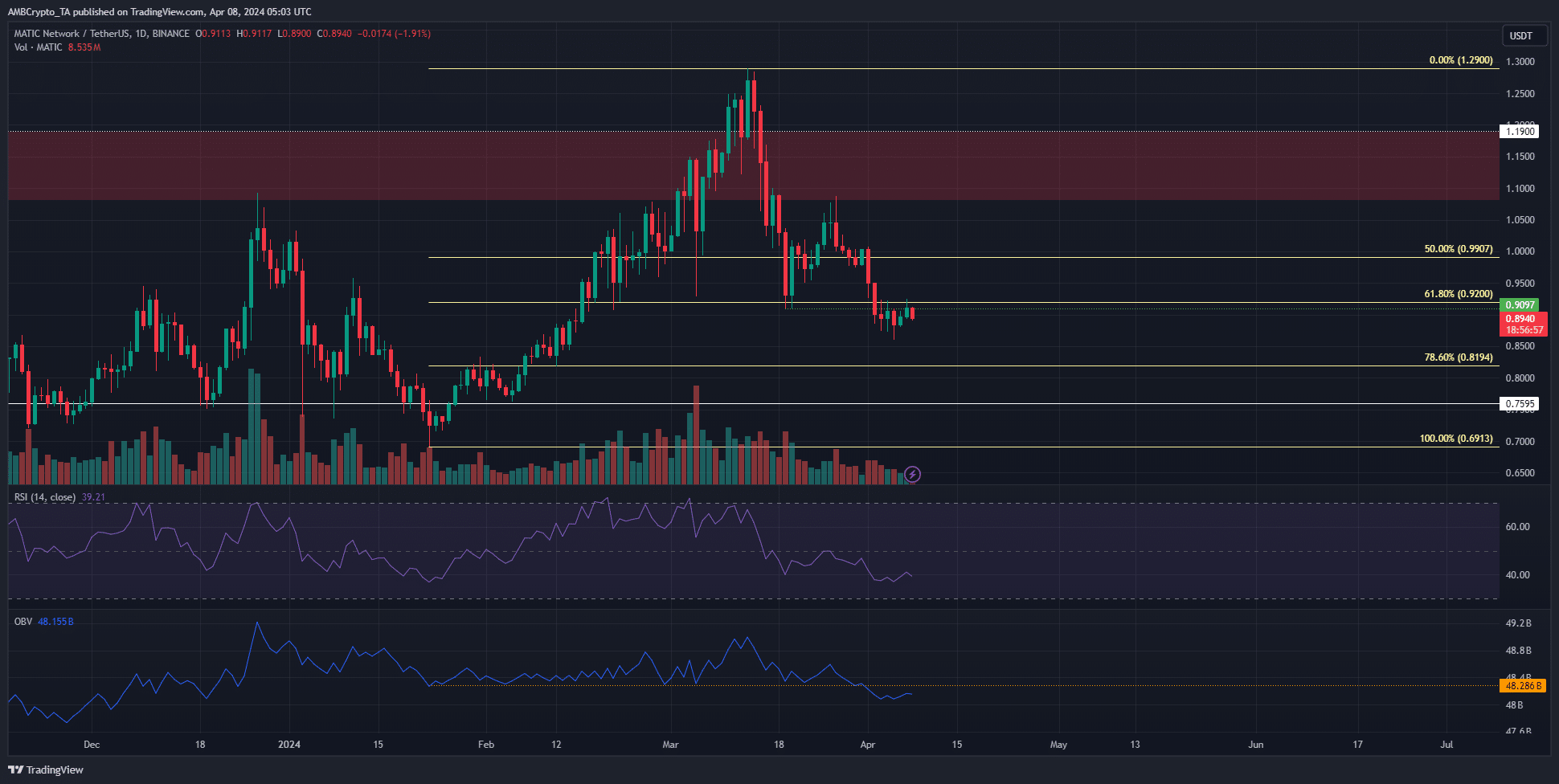This screenshot has width=1559, height=784.
Task: Click the OBV 49.2 B scale value
Action: [x=1519, y=623]
